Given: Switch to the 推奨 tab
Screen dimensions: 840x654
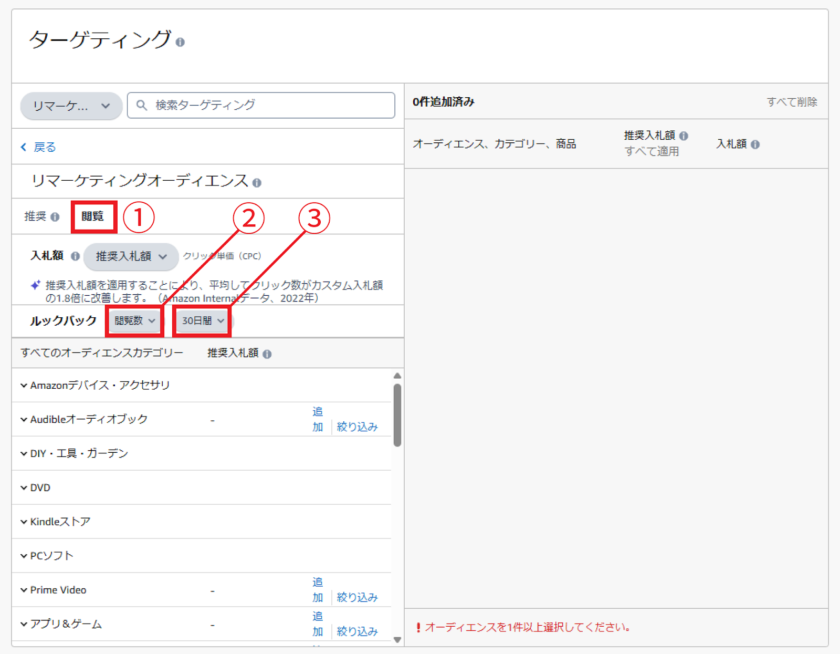Looking at the screenshot, I should click(36, 216).
